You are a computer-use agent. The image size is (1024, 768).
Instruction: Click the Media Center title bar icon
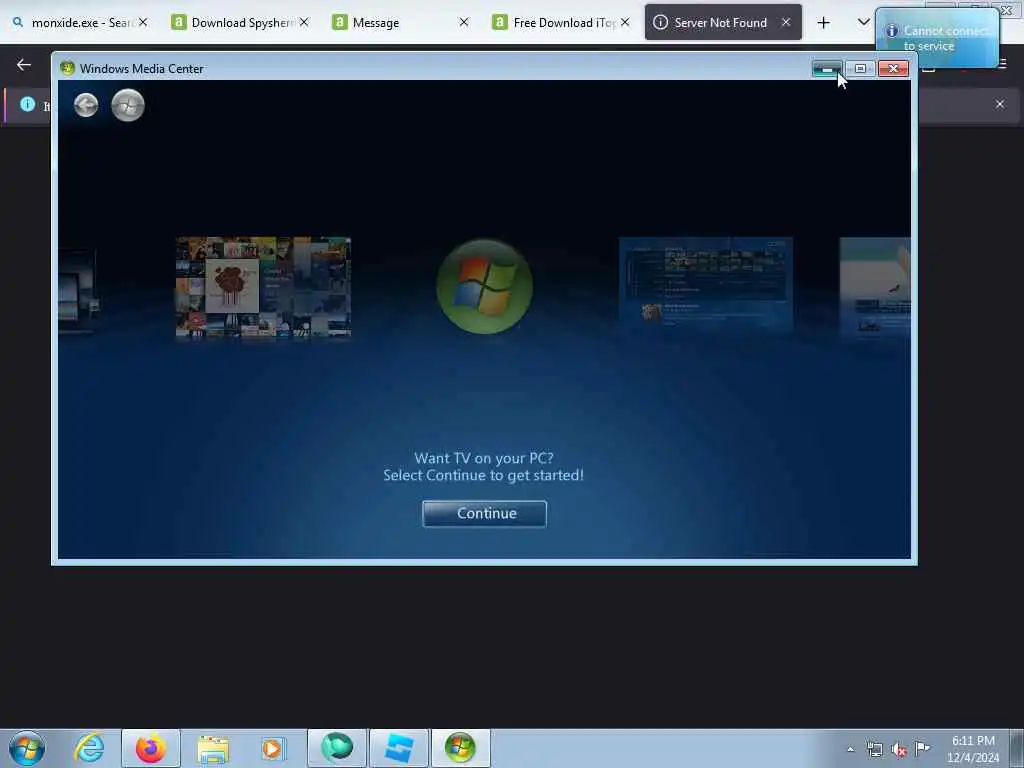click(67, 68)
